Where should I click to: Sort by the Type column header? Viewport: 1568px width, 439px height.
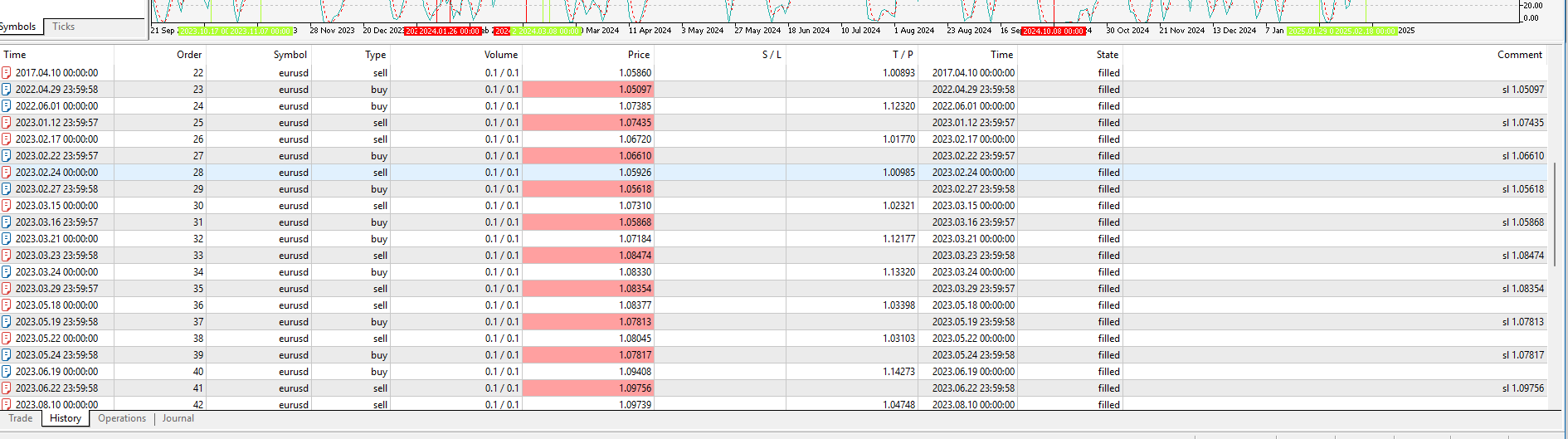coord(351,55)
